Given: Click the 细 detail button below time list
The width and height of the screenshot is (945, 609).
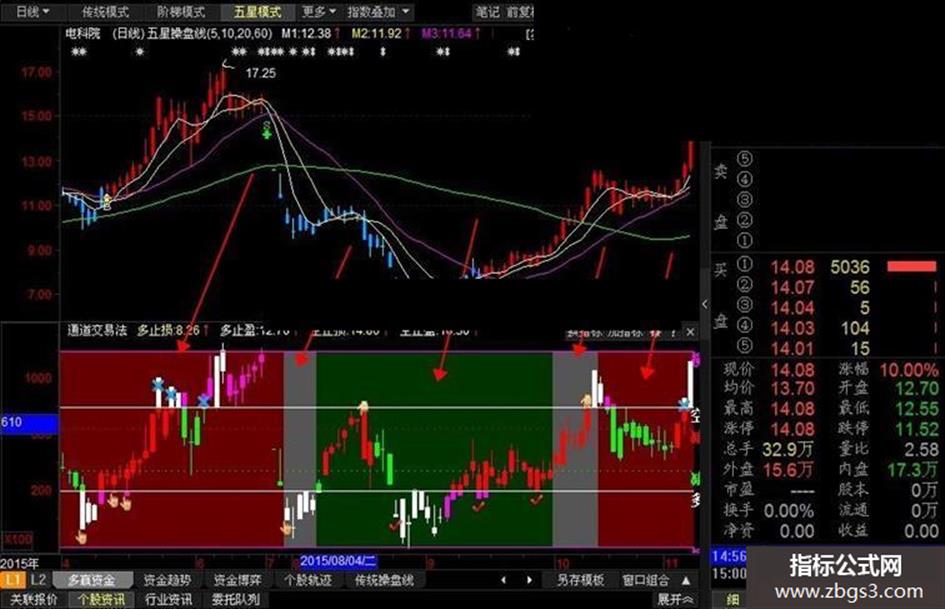Looking at the screenshot, I should (x=733, y=599).
